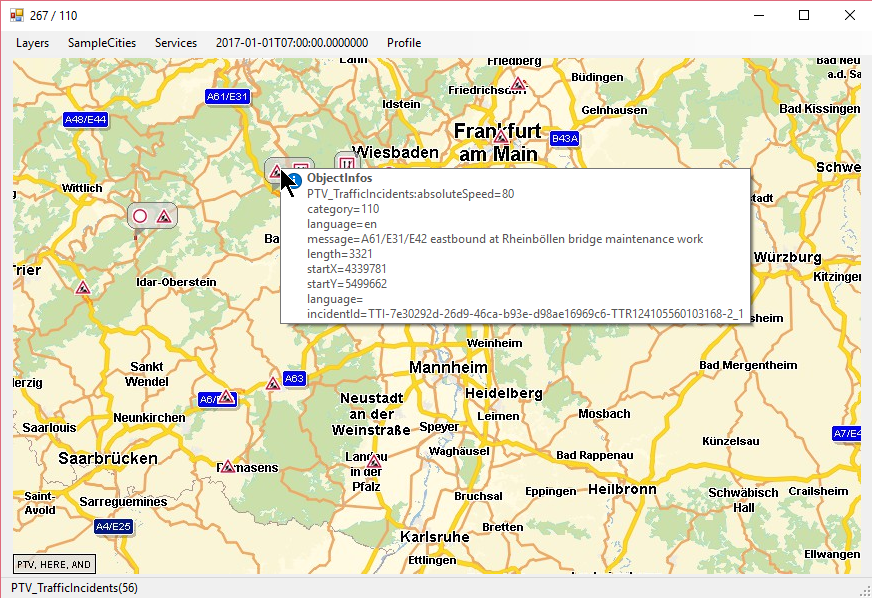
Task: Click the roadworks icon at Pirmasens
Action: (228, 466)
